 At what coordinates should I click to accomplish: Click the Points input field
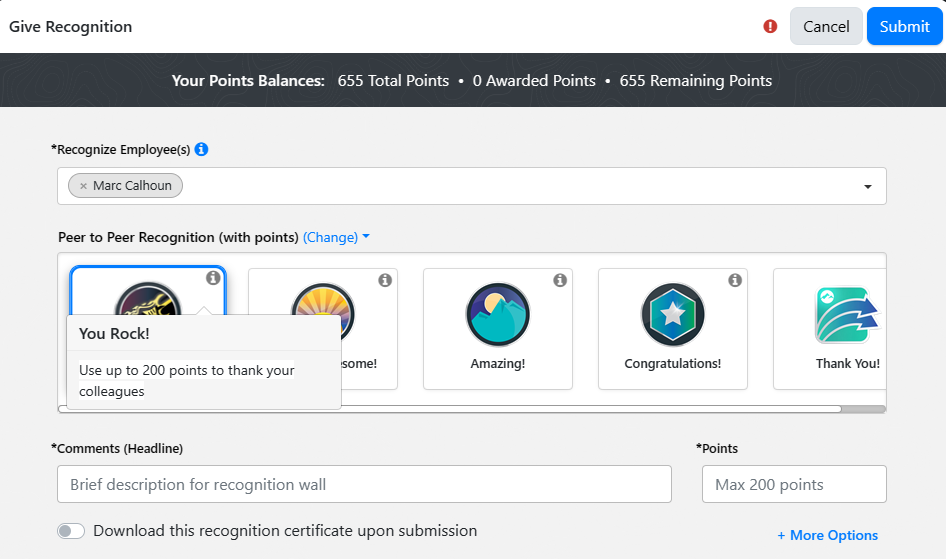click(x=794, y=484)
